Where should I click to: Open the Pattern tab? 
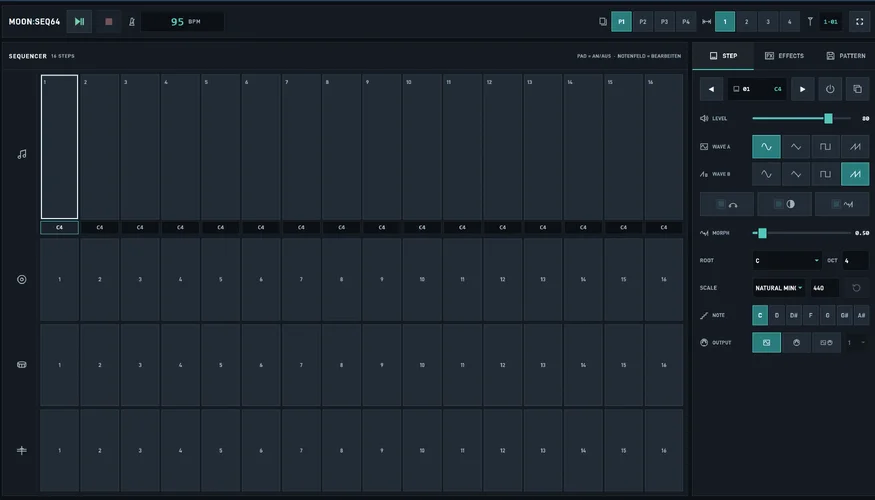845,56
